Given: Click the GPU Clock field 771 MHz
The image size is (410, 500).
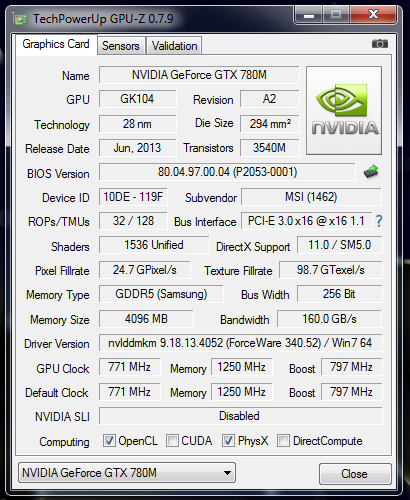Looking at the screenshot, I should pos(129,367).
